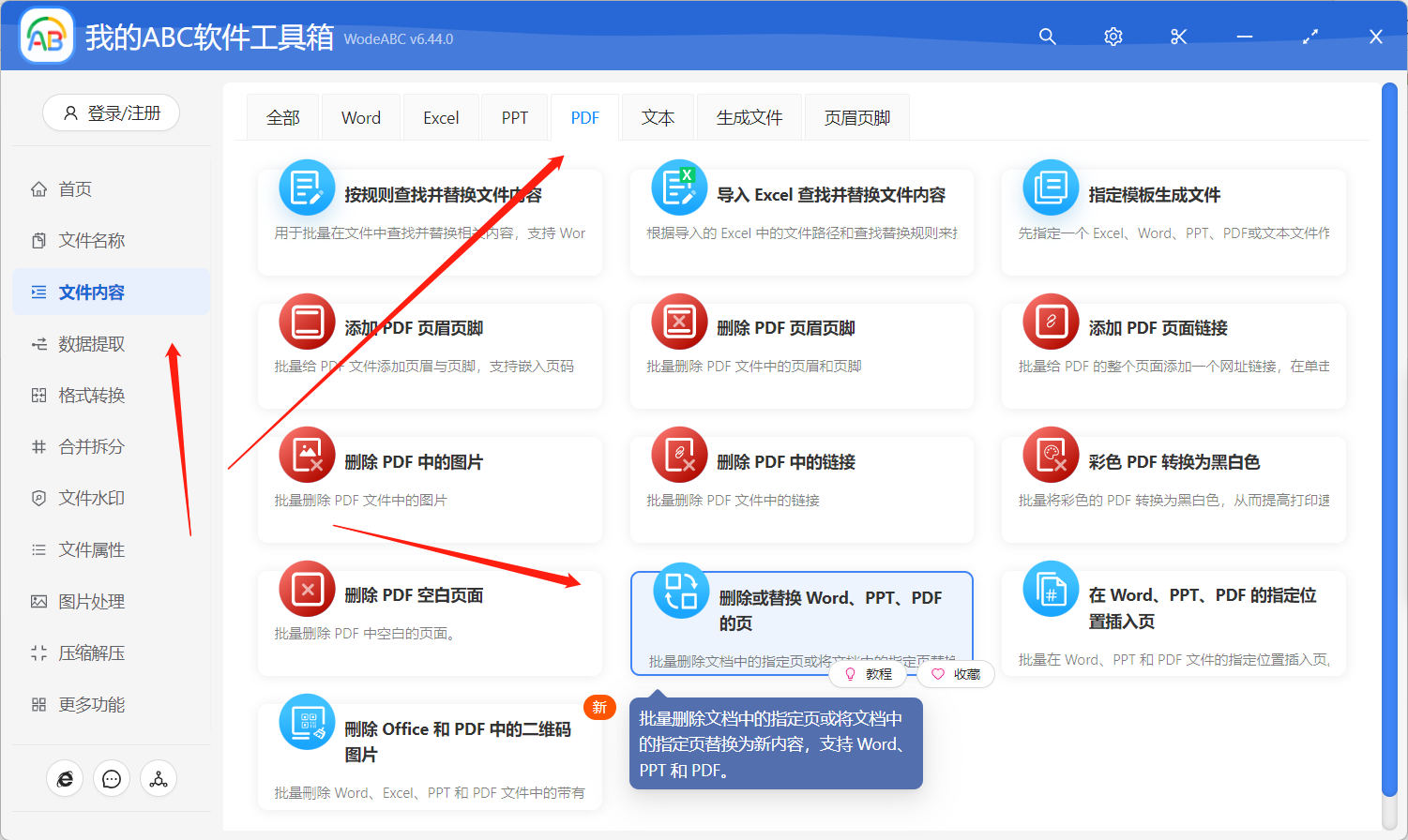The image size is (1408, 840).
Task: Click the search icon in the title bar
Action: [1047, 37]
